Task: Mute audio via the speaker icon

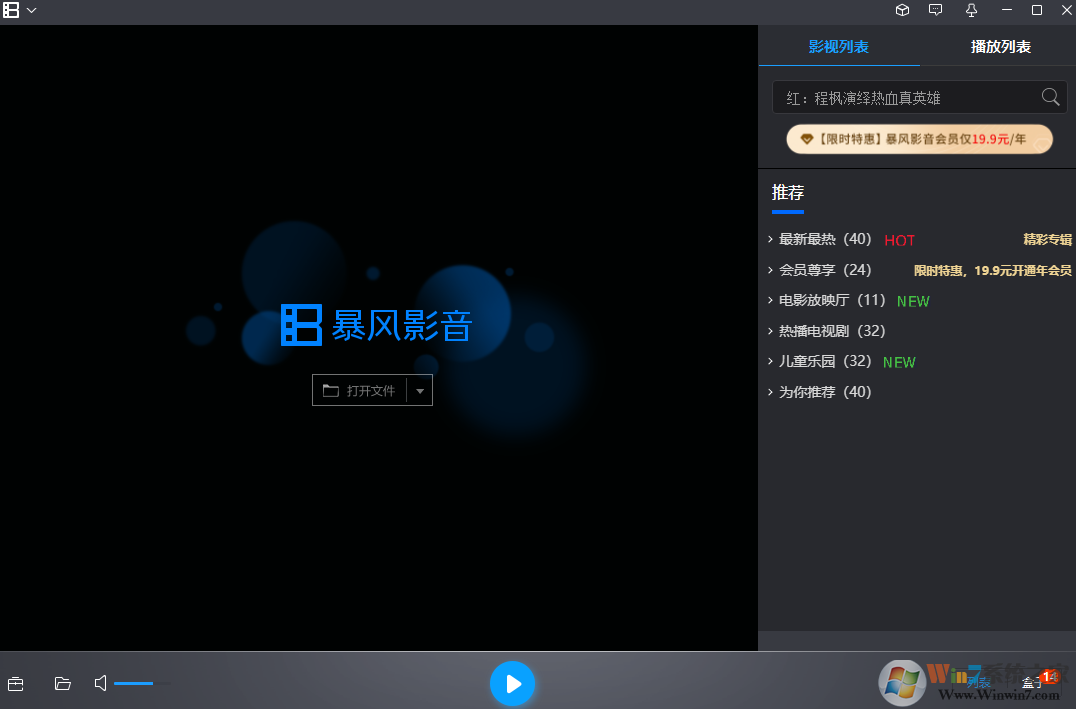Action: 99,683
